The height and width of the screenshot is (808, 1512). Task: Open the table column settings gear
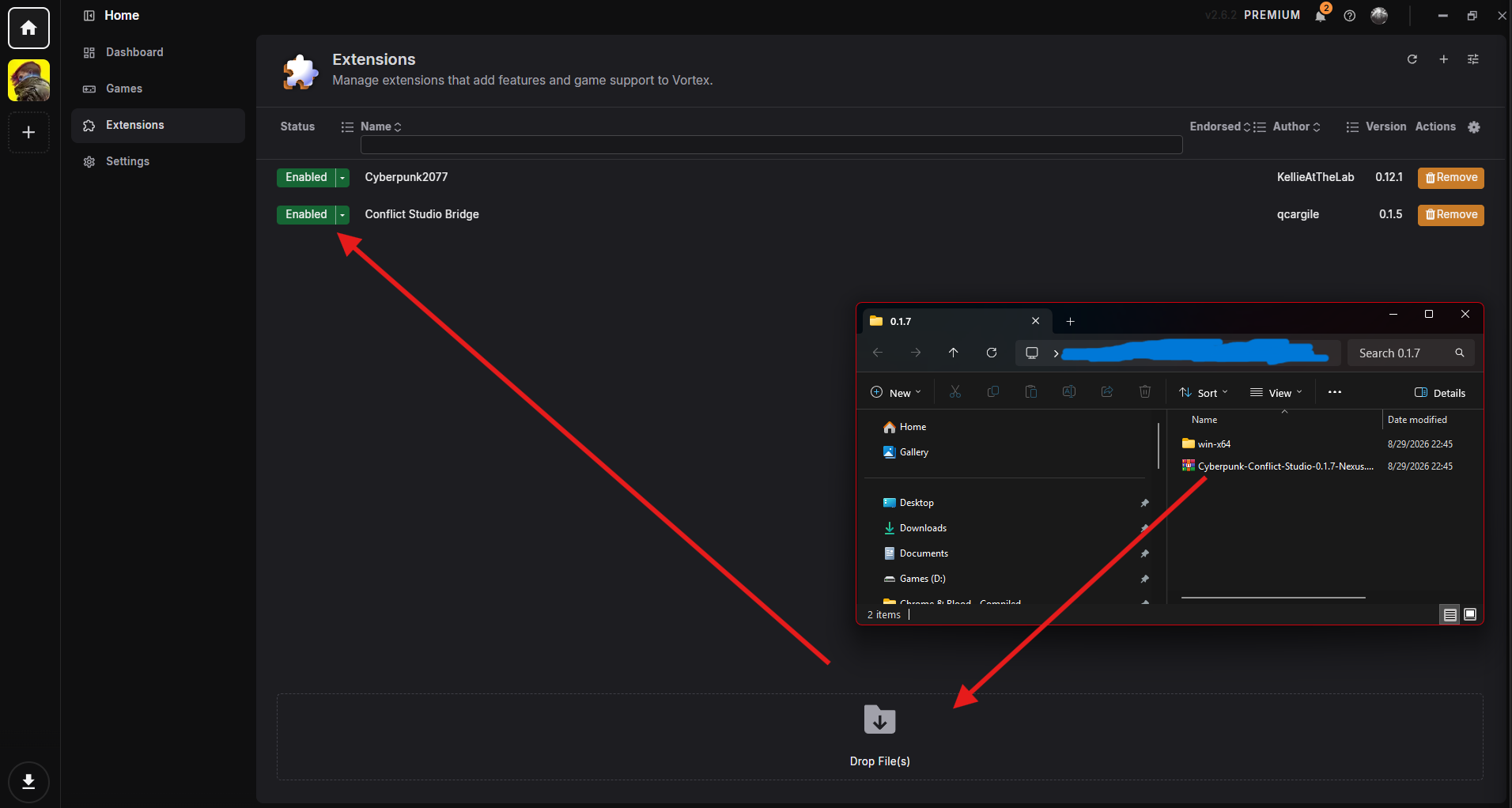tap(1474, 127)
